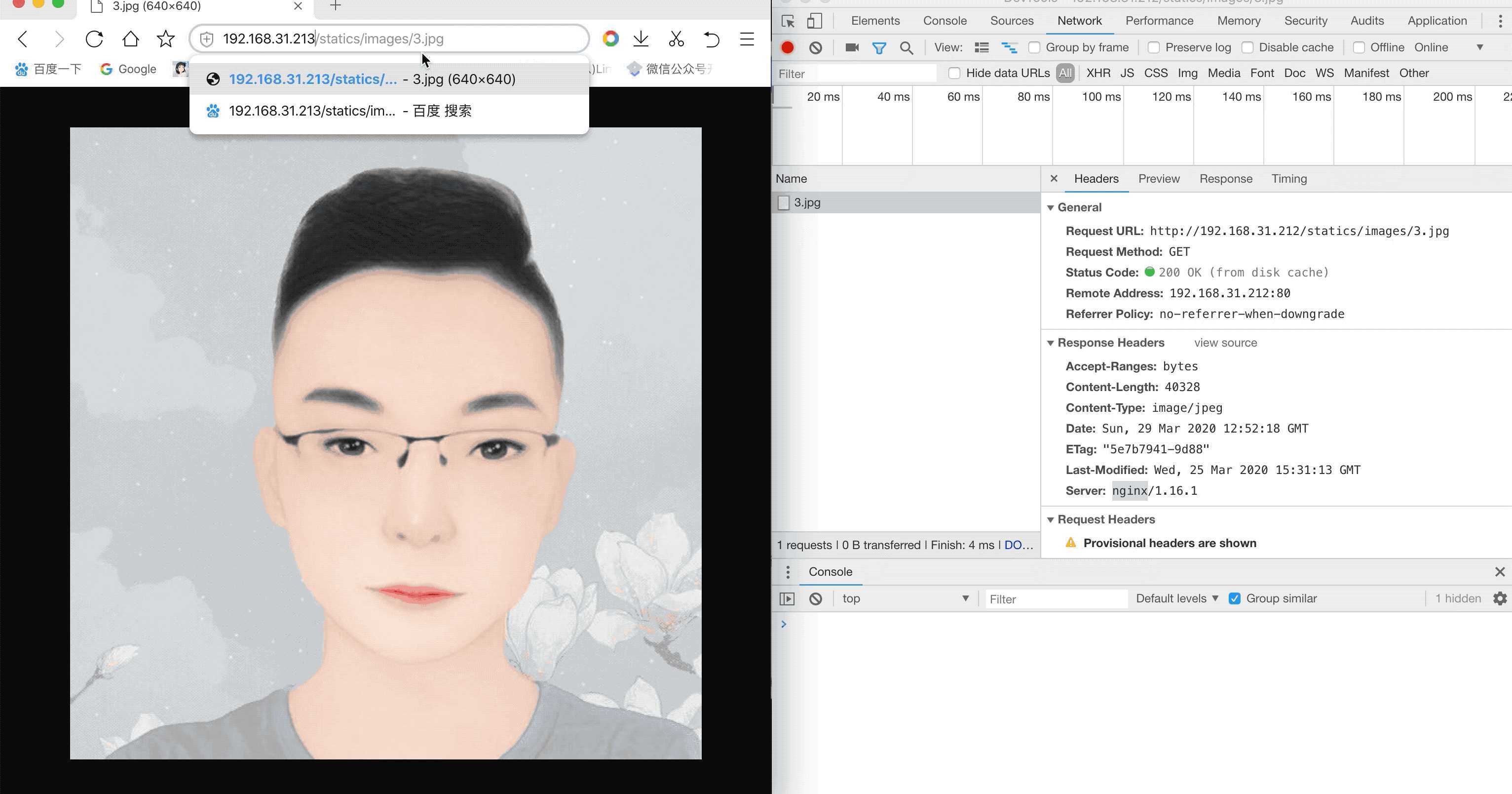Click the capture screenshots camera icon

coord(852,47)
